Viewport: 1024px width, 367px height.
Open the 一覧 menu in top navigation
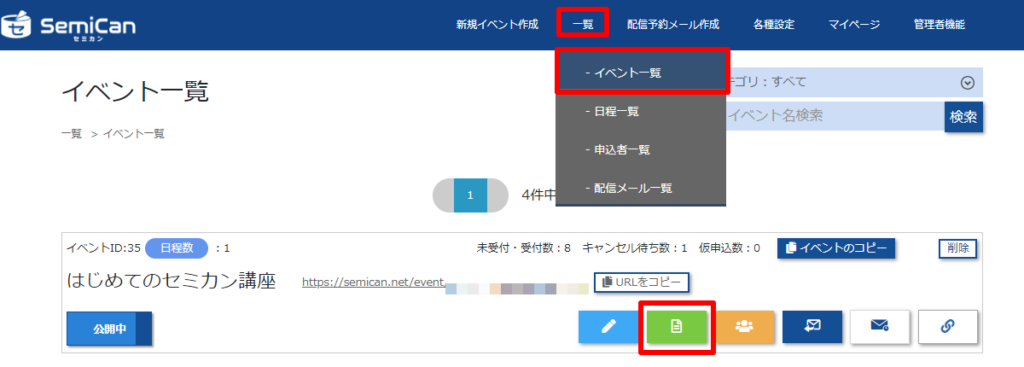point(583,25)
